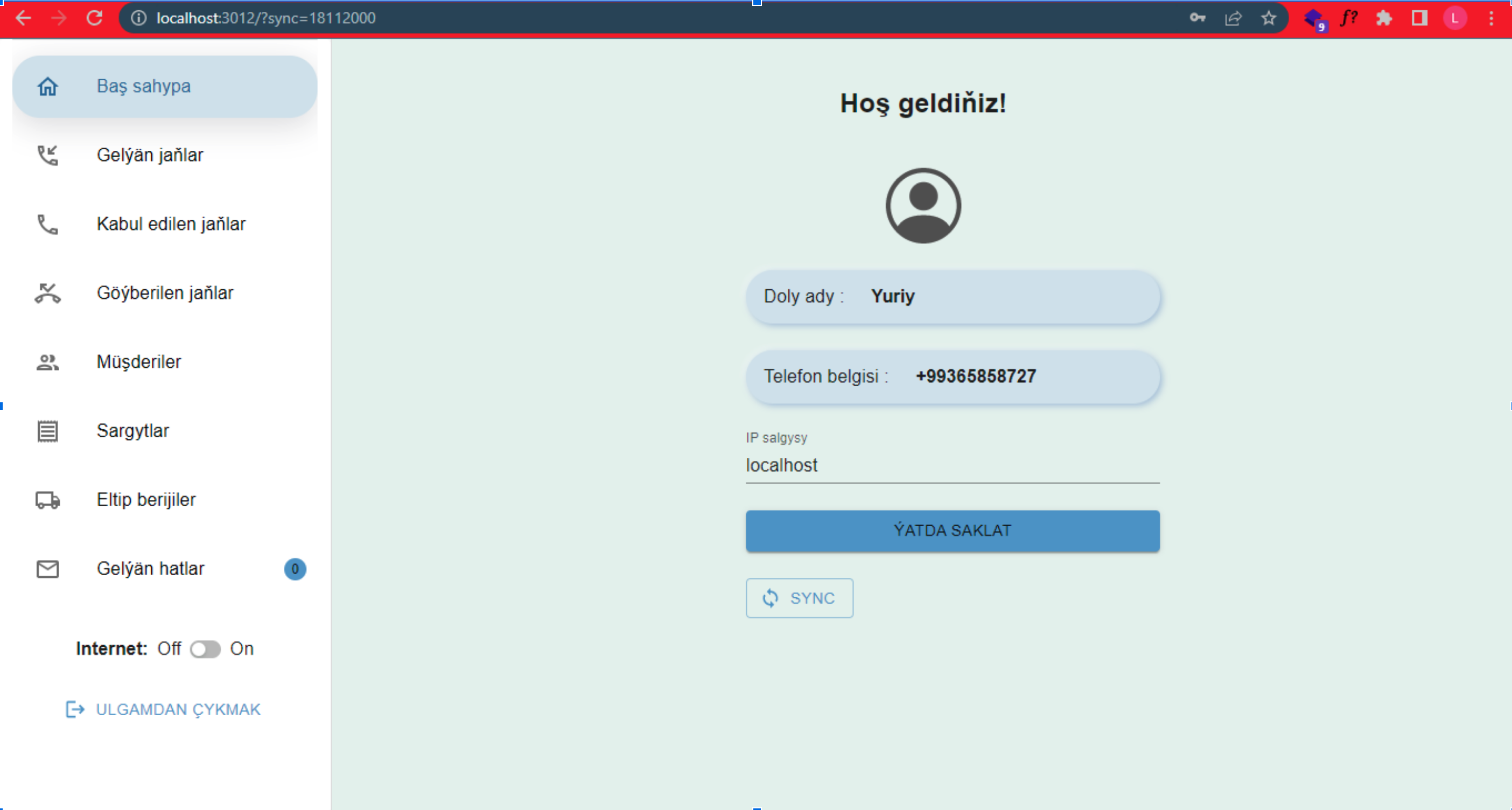Select the Gelýän hatlar envelope icon

47,569
